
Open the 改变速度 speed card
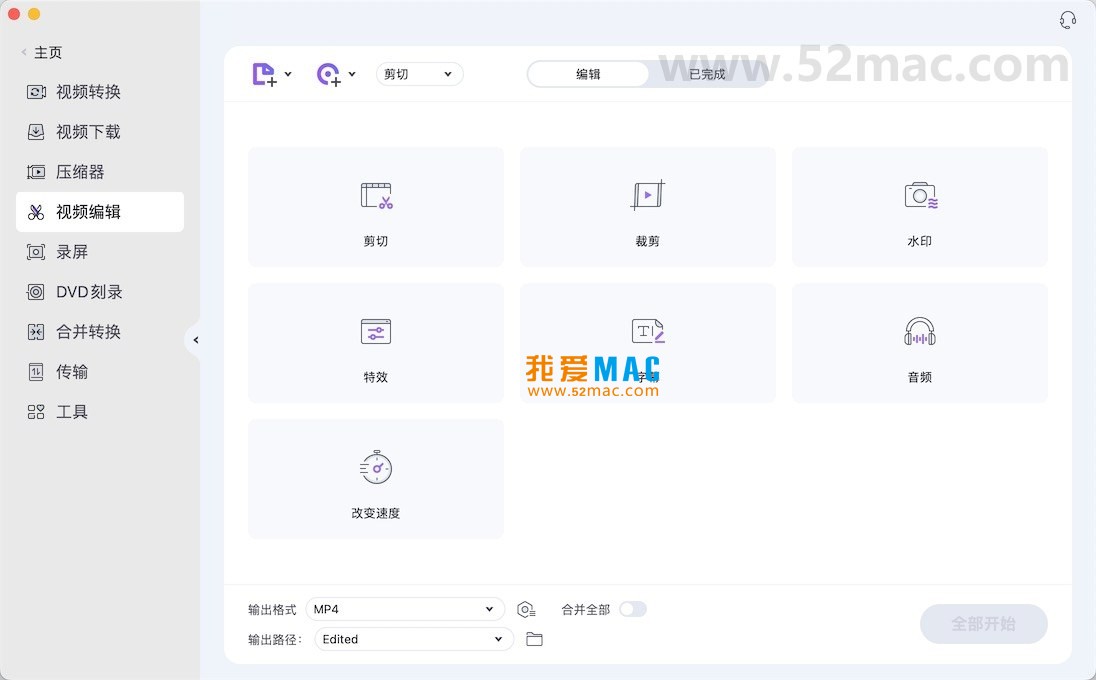click(x=376, y=479)
